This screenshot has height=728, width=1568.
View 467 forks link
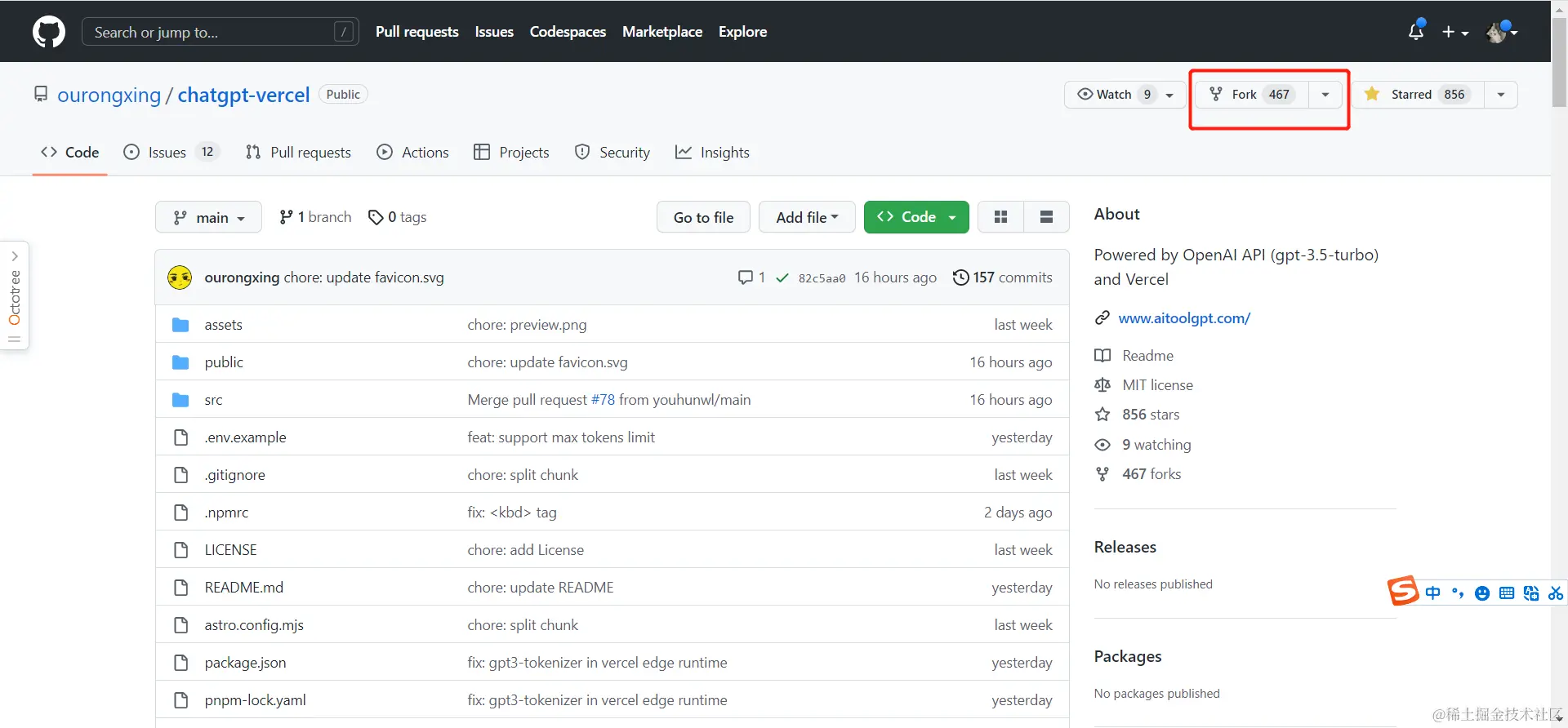[1138, 474]
